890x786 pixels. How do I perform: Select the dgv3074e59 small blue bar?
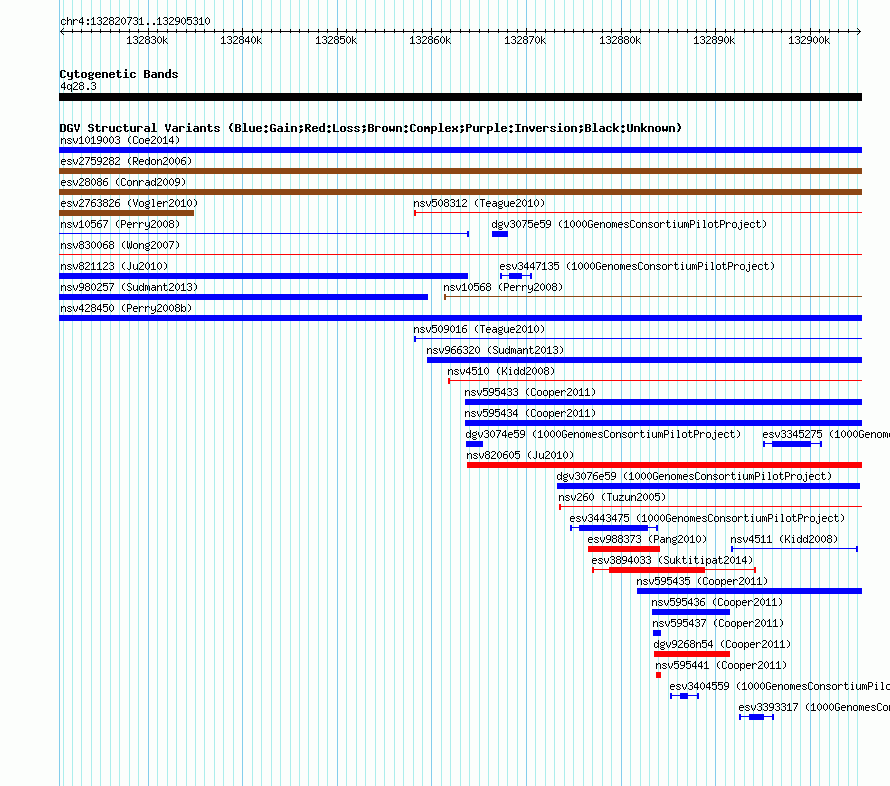click(474, 444)
